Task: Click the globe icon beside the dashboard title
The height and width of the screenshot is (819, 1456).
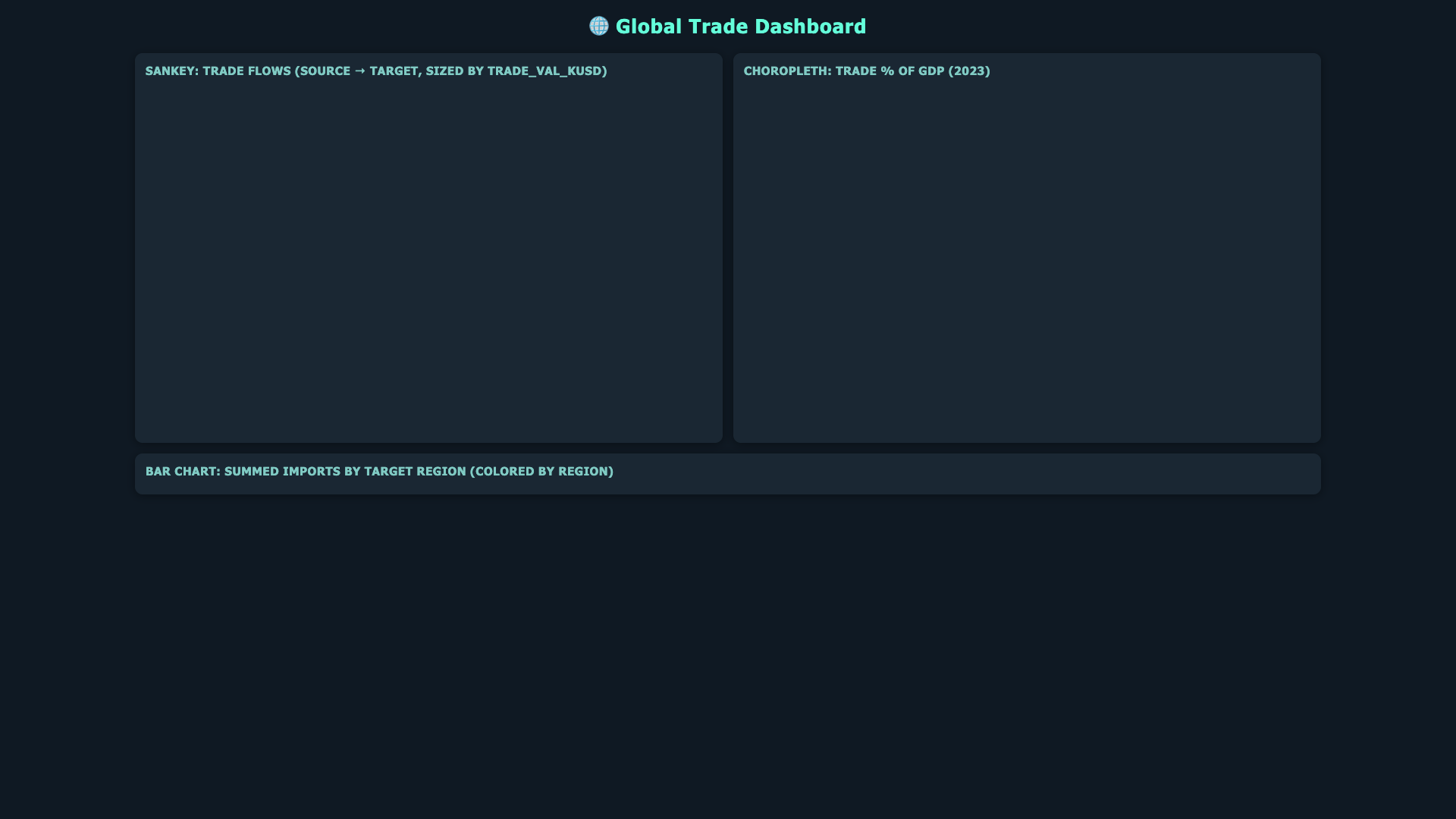Action: click(x=599, y=27)
